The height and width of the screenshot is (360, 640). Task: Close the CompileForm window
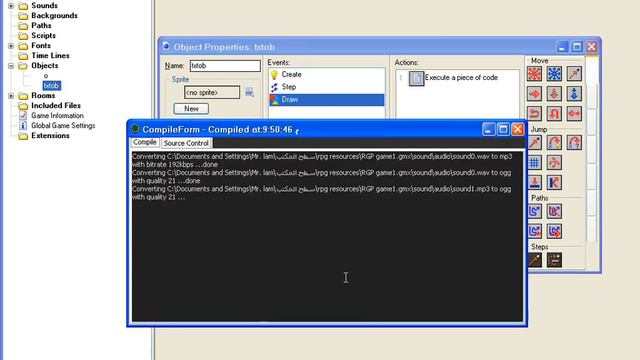tap(518, 129)
